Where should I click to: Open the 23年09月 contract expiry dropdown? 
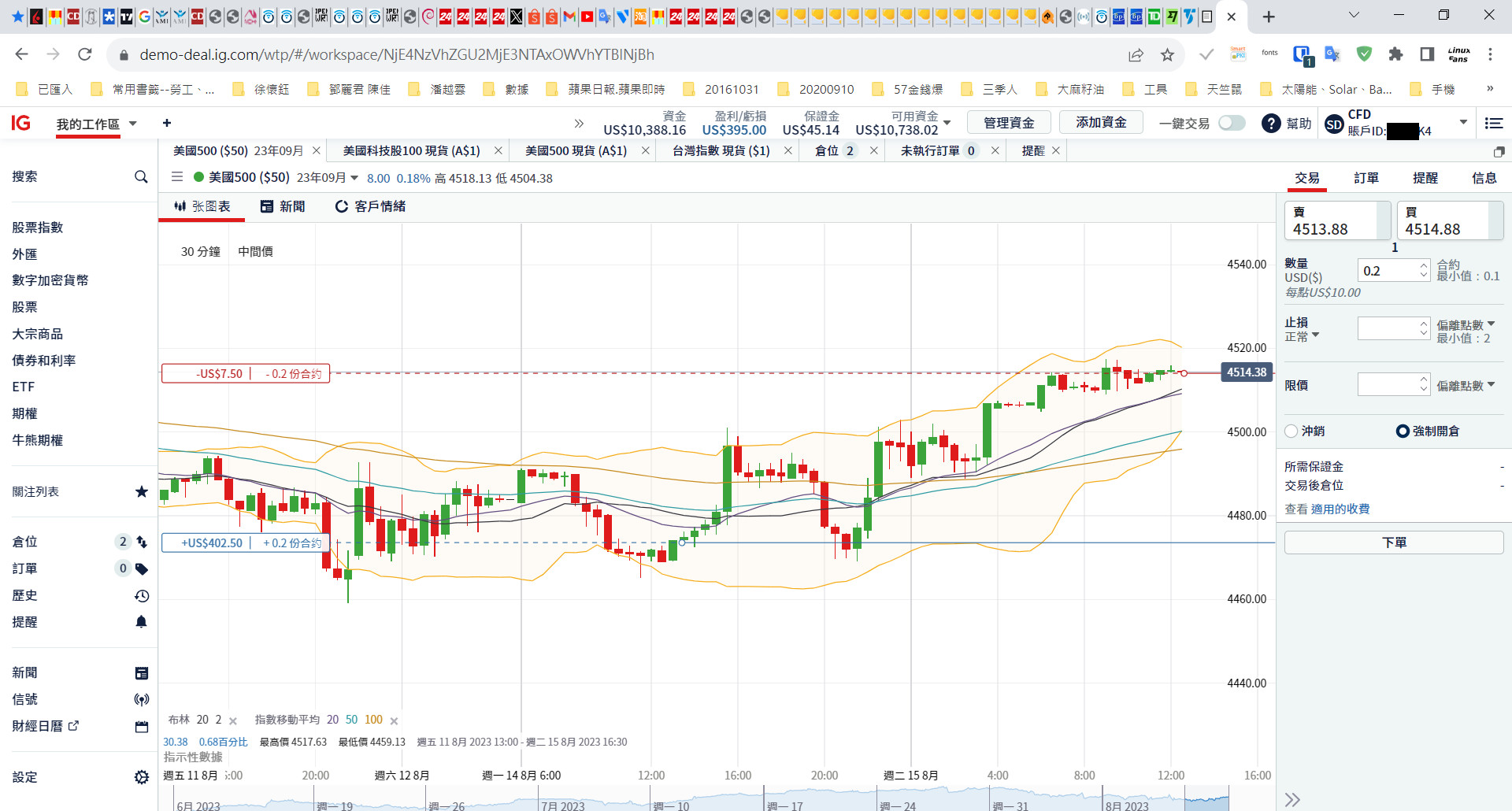pos(354,178)
